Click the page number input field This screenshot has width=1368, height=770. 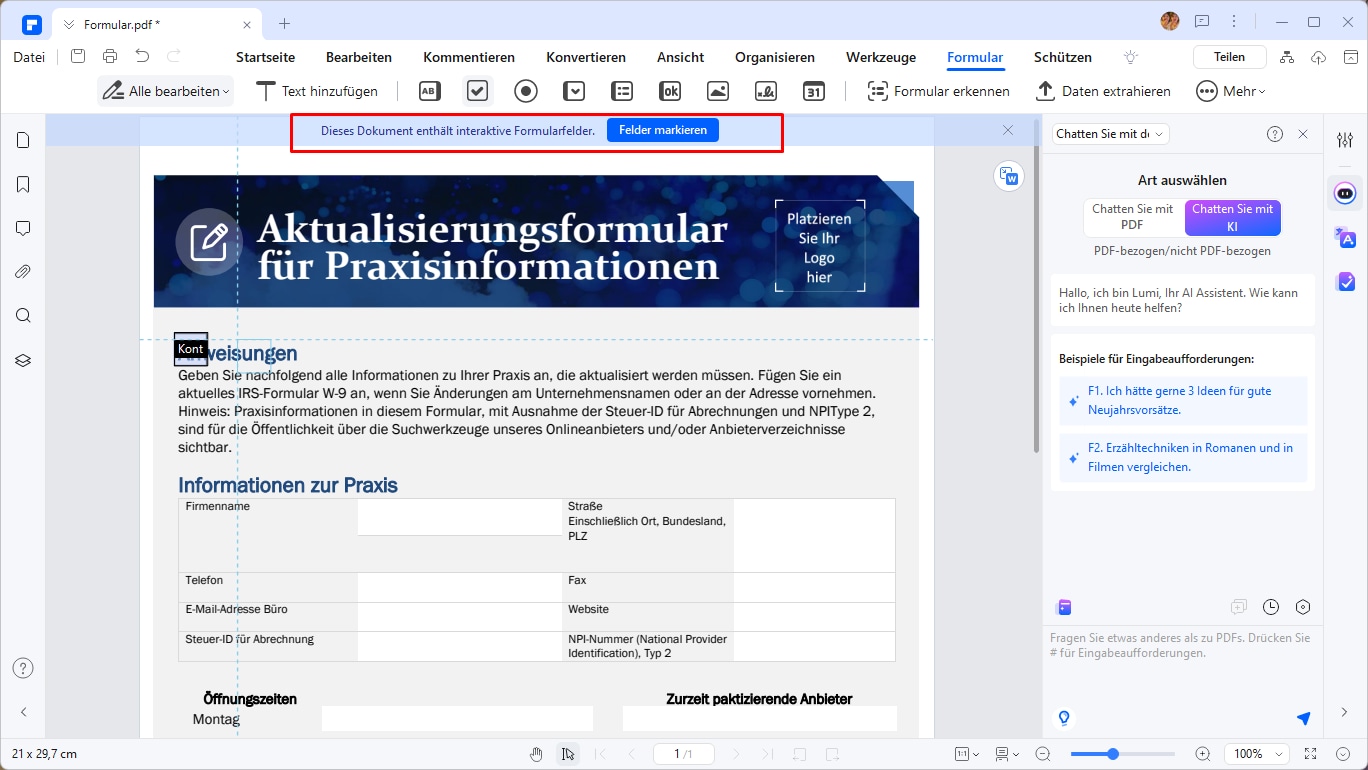click(x=684, y=754)
